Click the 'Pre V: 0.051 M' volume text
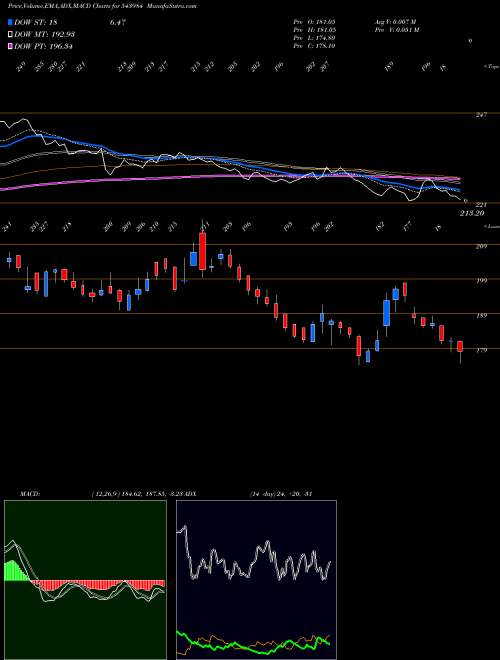This screenshot has width=500, height=660. (396, 30)
